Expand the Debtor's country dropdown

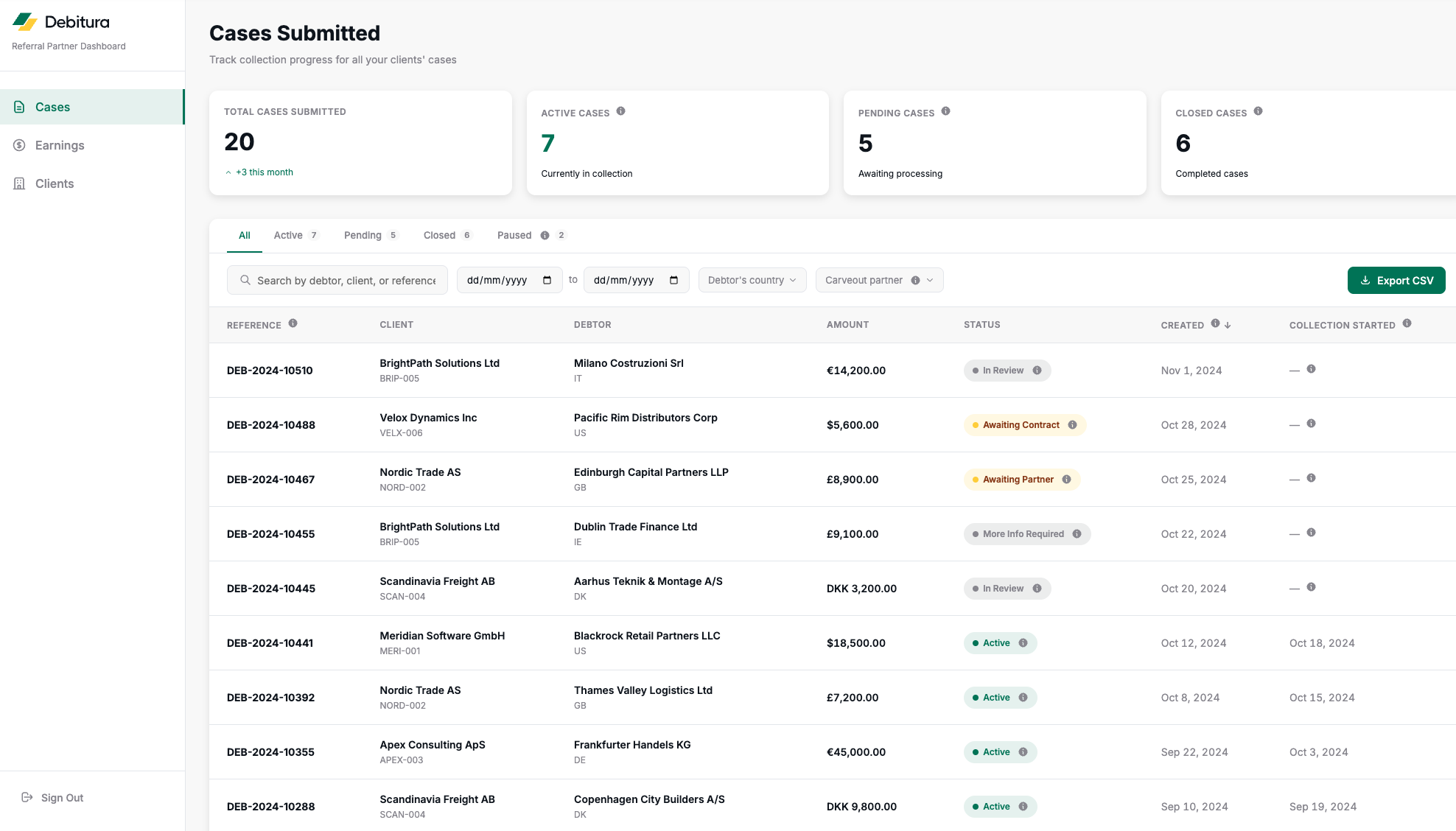(752, 280)
